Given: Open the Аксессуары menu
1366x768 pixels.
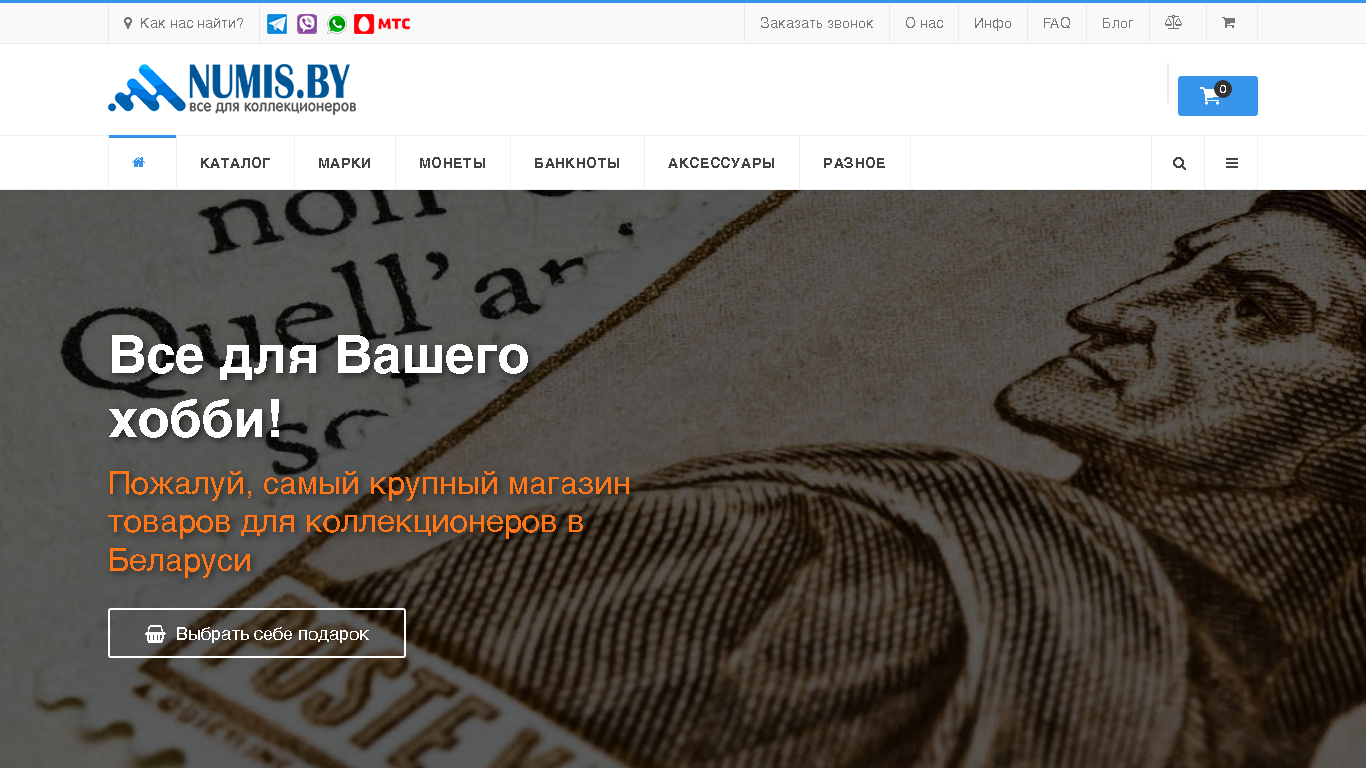Looking at the screenshot, I should pos(722,163).
